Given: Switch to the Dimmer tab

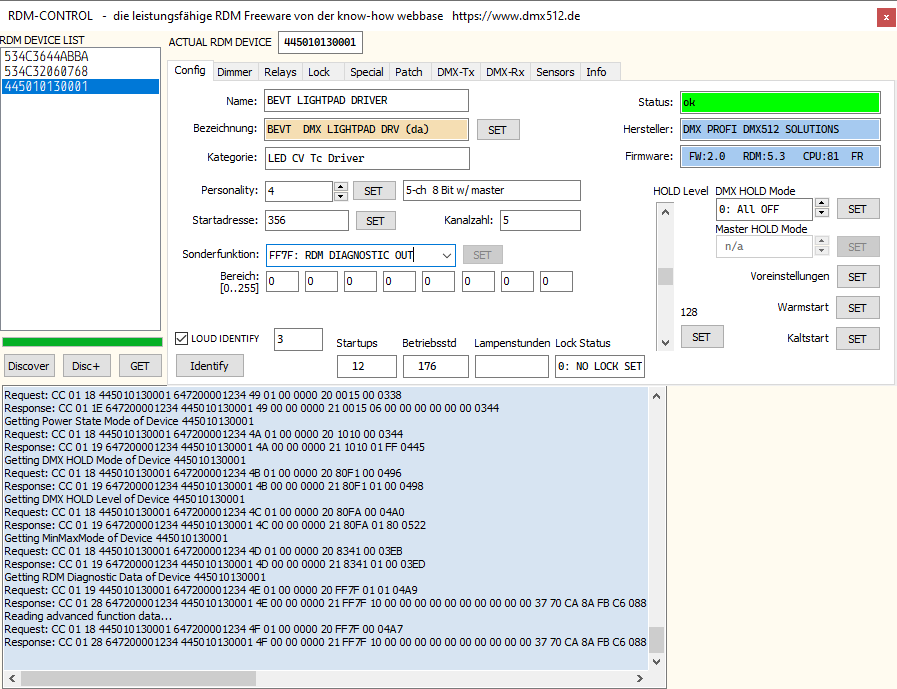Looking at the screenshot, I should (x=235, y=72).
